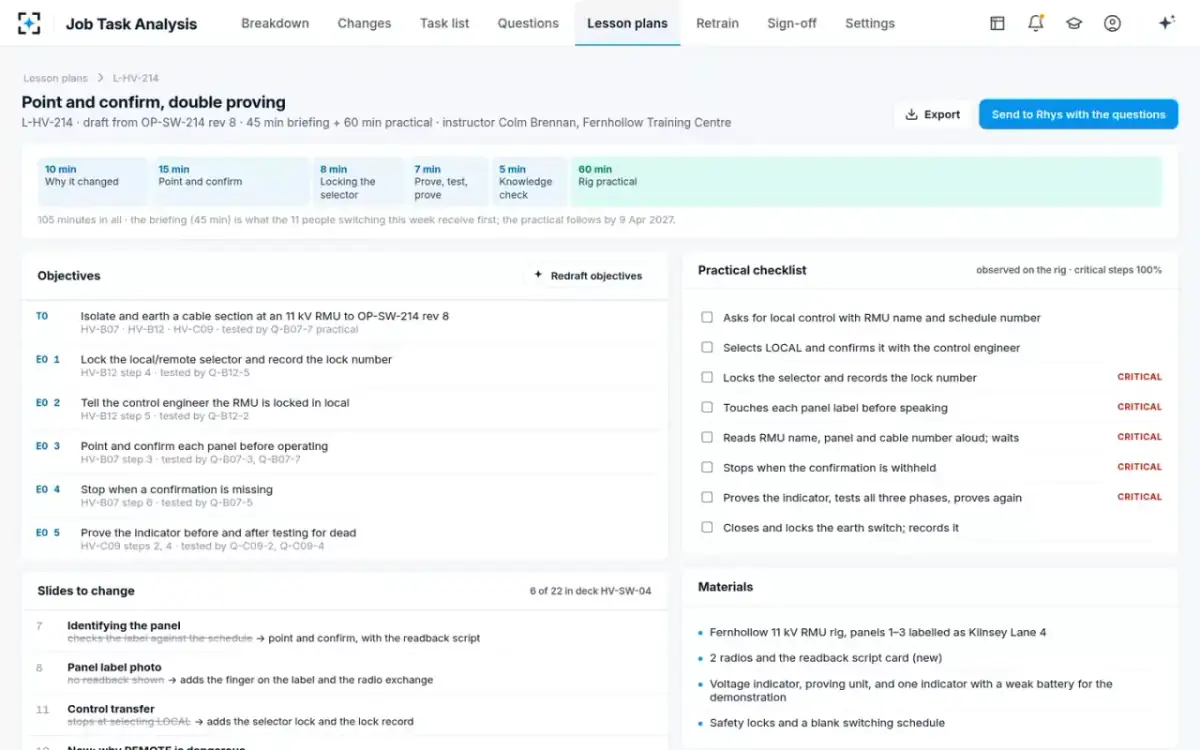The image size is (1200, 750).
Task: Click the Job Task Analysis logo icon
Action: (30, 23)
